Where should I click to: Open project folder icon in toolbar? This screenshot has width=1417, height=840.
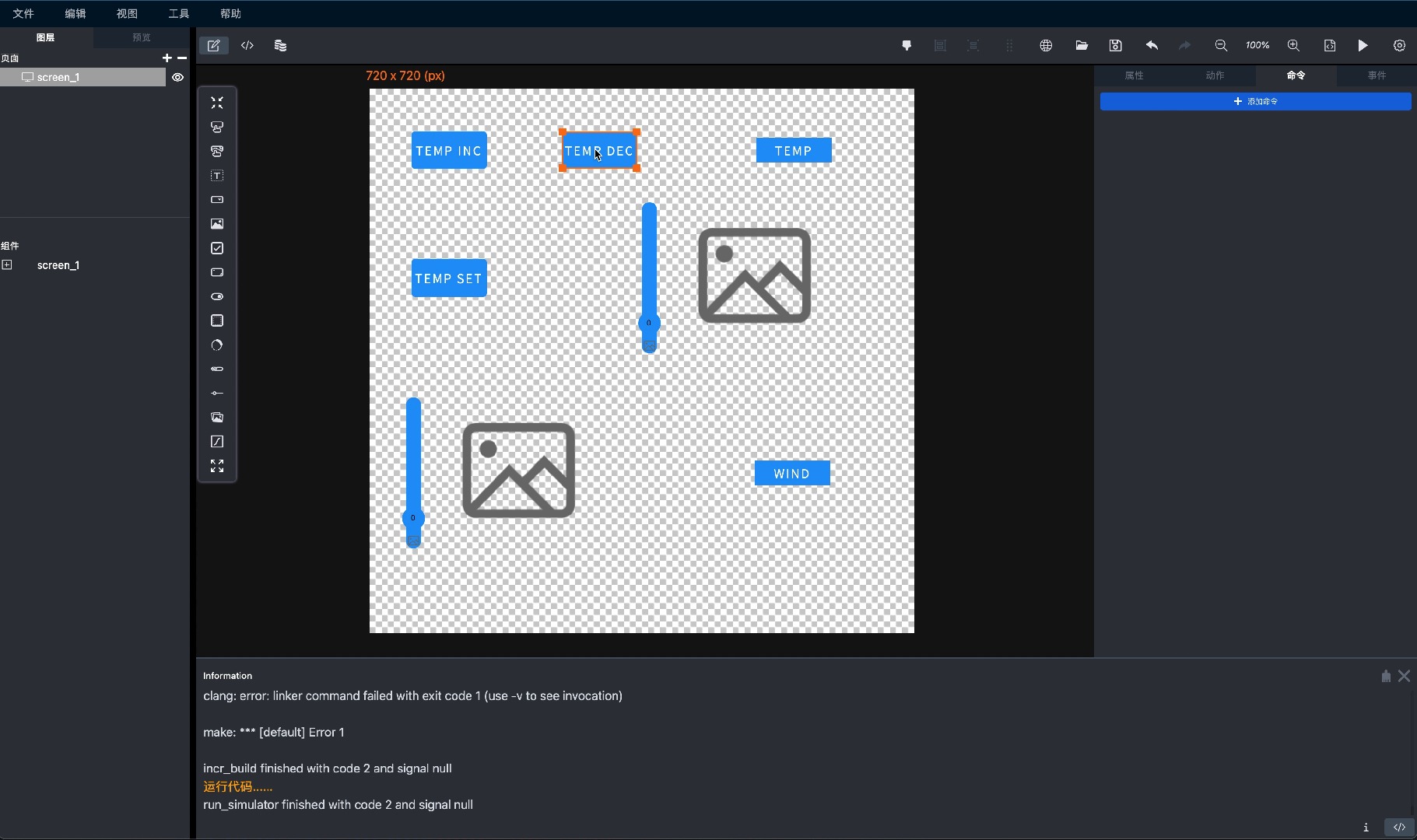(x=1082, y=46)
